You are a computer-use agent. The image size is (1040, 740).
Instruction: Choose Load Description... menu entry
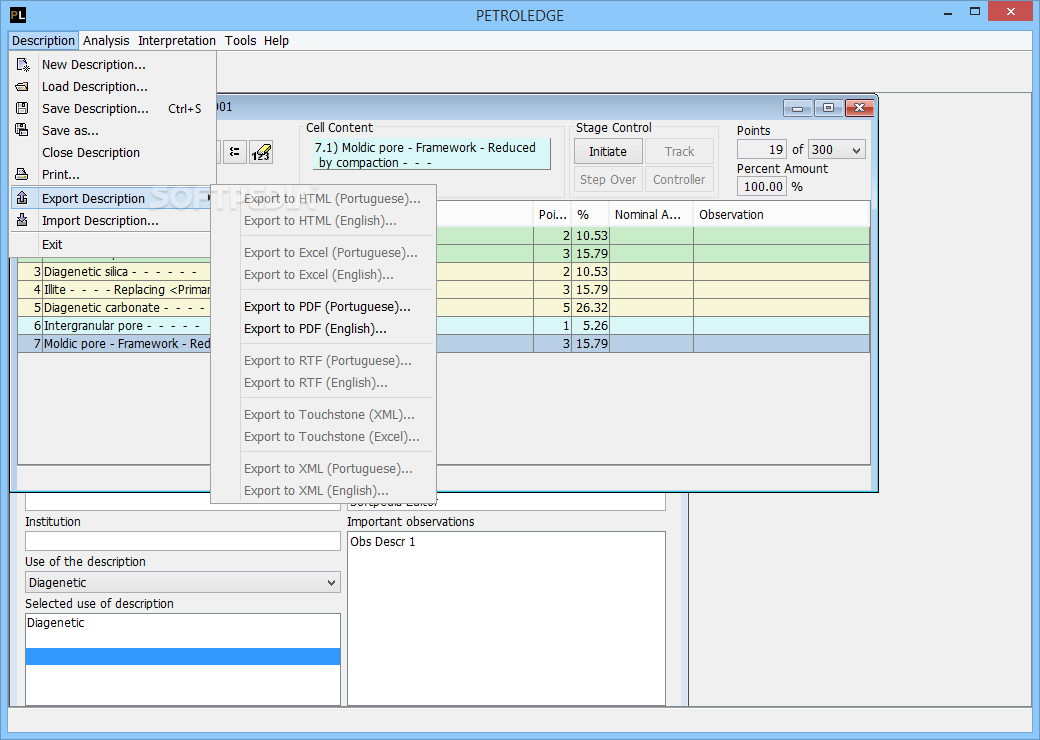click(x=113, y=86)
